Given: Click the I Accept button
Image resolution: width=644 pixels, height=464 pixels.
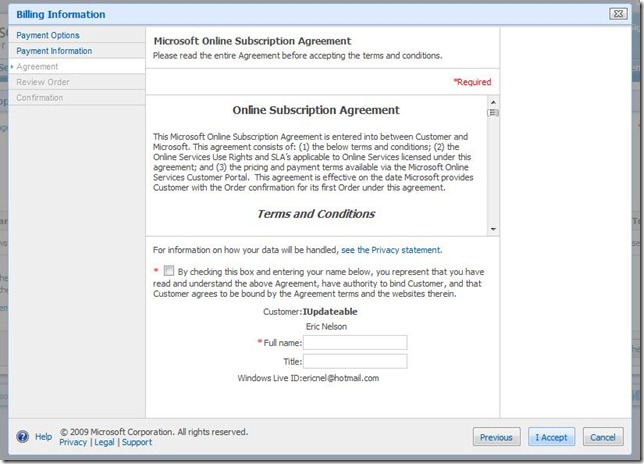Looking at the screenshot, I should (x=551, y=437).
